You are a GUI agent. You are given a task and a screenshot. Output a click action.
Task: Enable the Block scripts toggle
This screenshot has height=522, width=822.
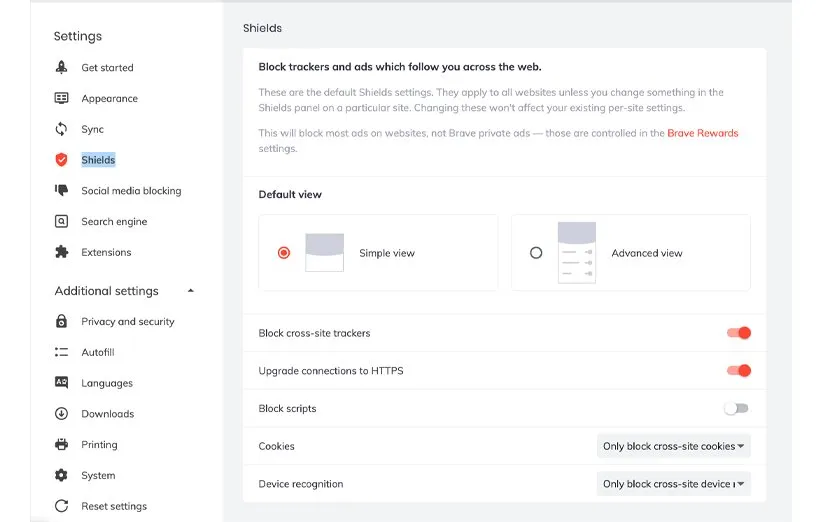736,408
